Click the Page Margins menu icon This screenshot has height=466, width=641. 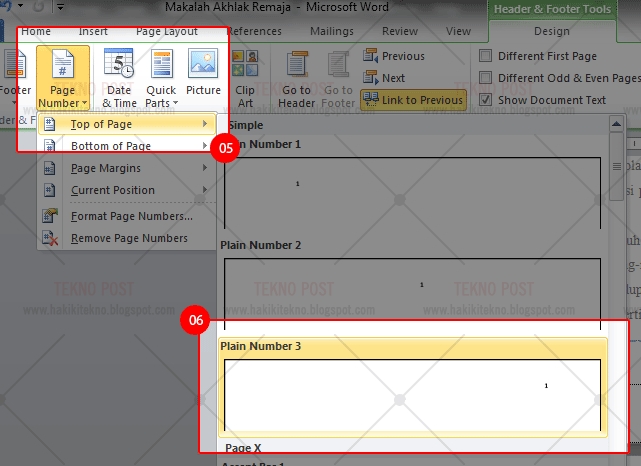49,168
